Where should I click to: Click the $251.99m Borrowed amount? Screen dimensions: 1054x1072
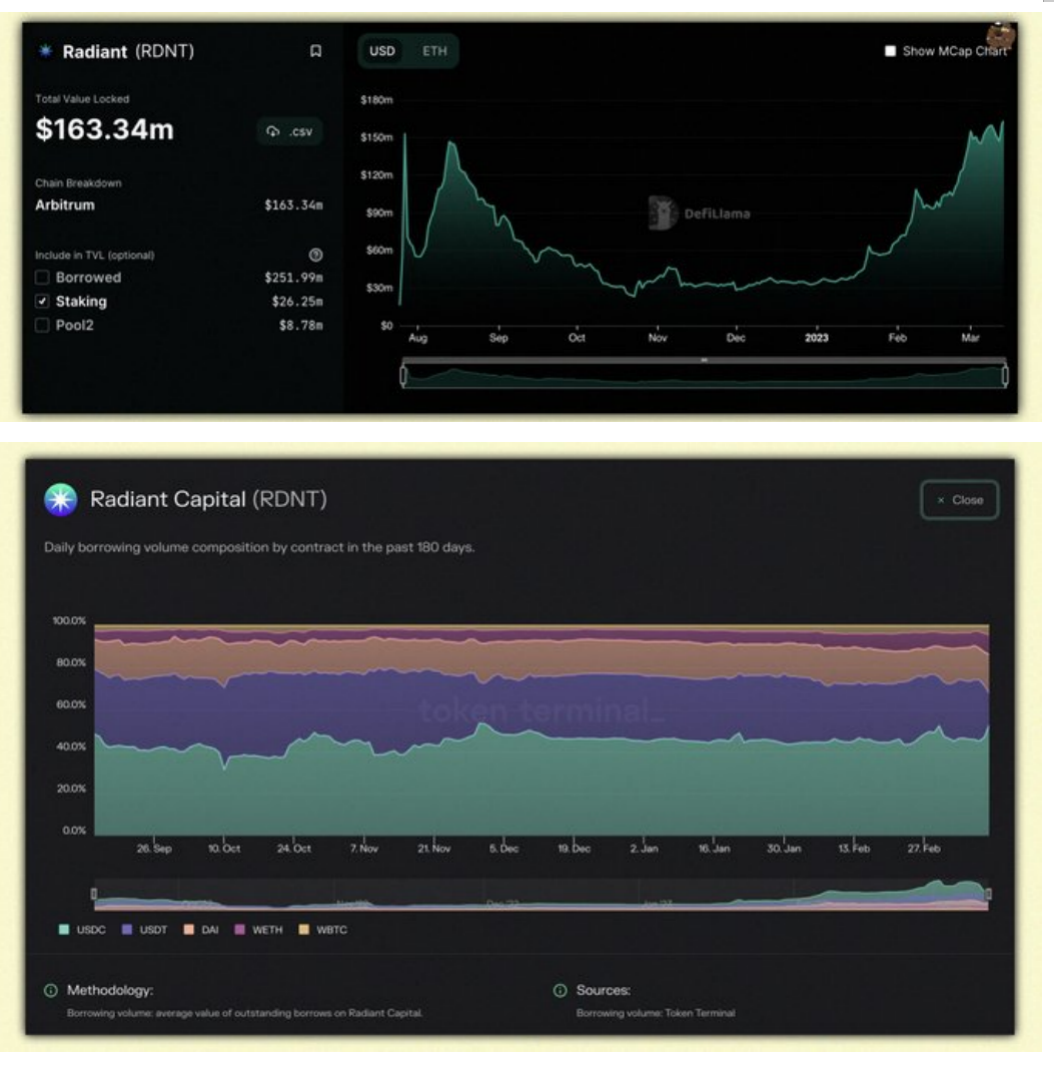[x=294, y=278]
